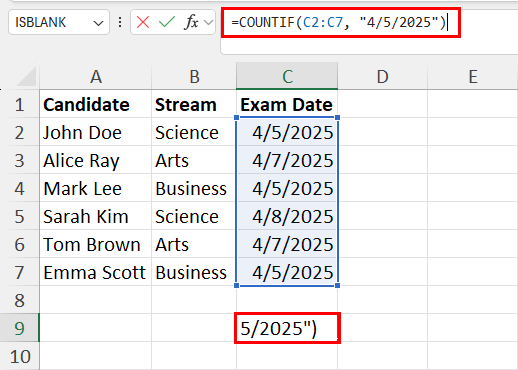Select the Alice Ray cell
The width and height of the screenshot is (518, 370).
pyautogui.click(x=96, y=160)
